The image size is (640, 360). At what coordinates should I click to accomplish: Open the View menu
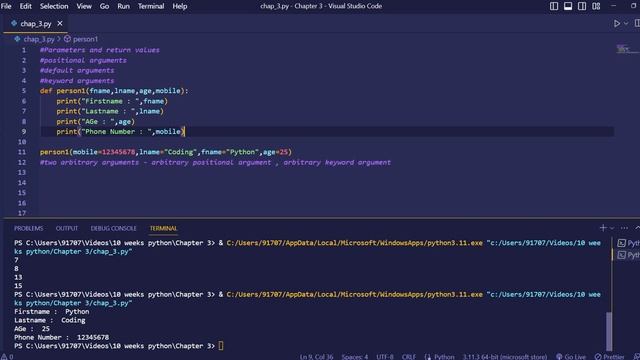(84, 6)
